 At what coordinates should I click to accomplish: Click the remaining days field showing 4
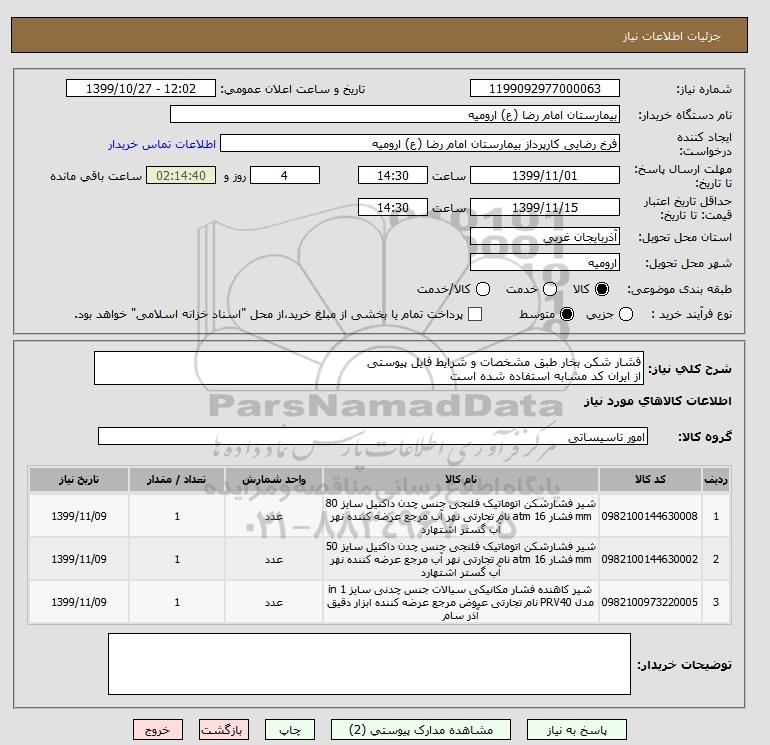tap(285, 175)
